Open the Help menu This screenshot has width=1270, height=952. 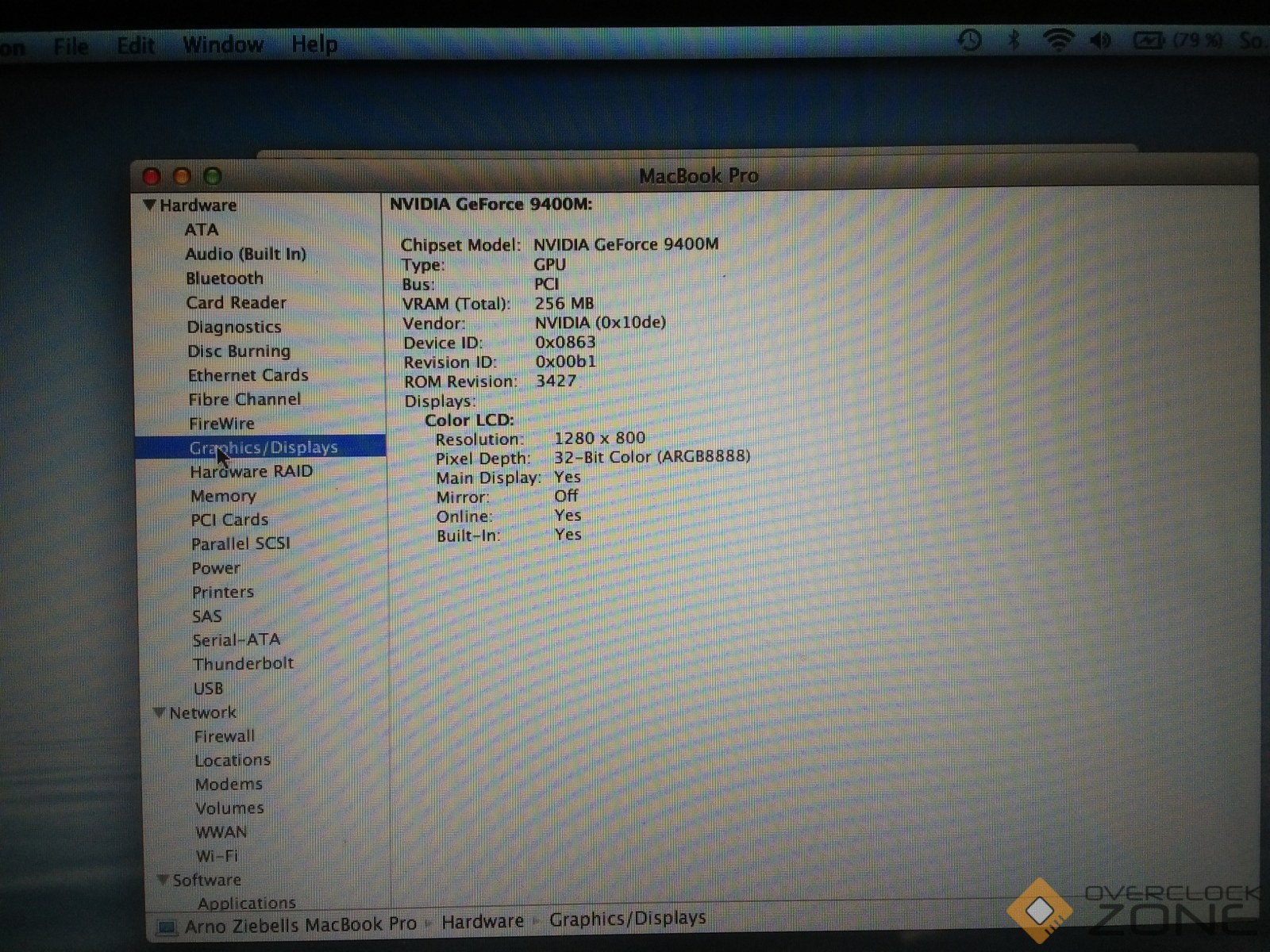click(x=314, y=44)
